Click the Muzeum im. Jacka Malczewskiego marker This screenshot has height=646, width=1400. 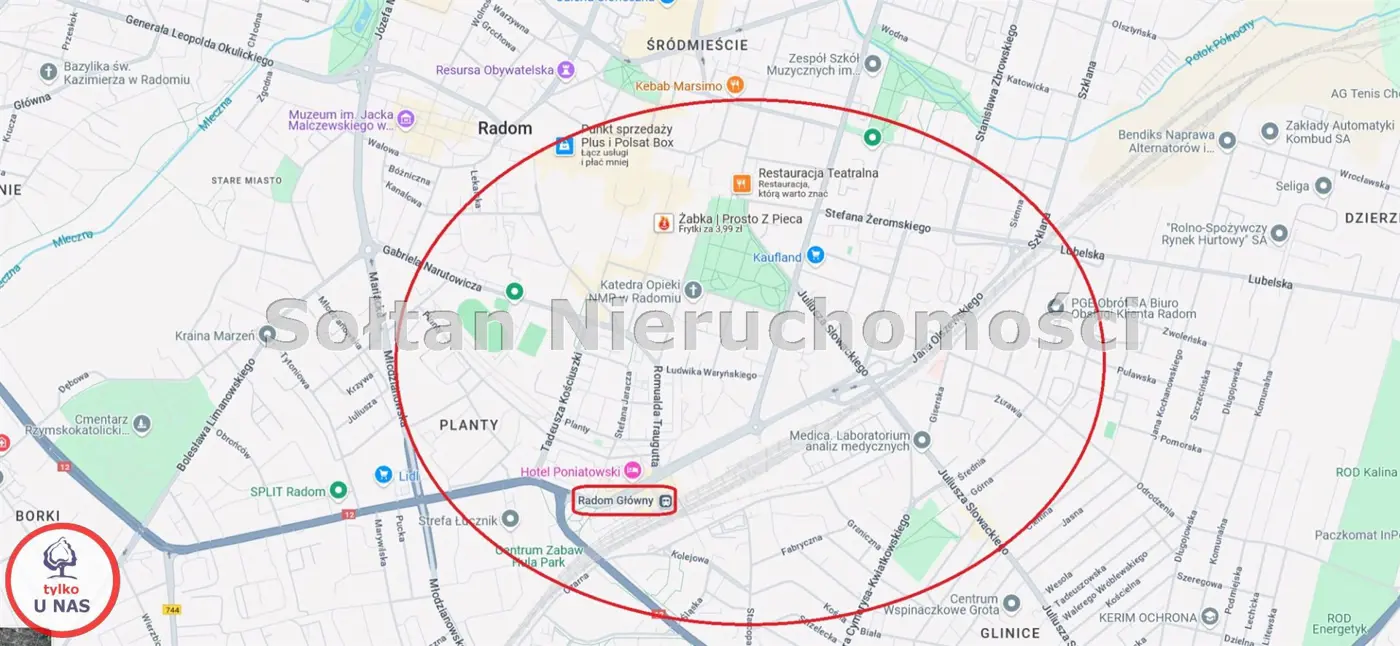tap(406, 120)
